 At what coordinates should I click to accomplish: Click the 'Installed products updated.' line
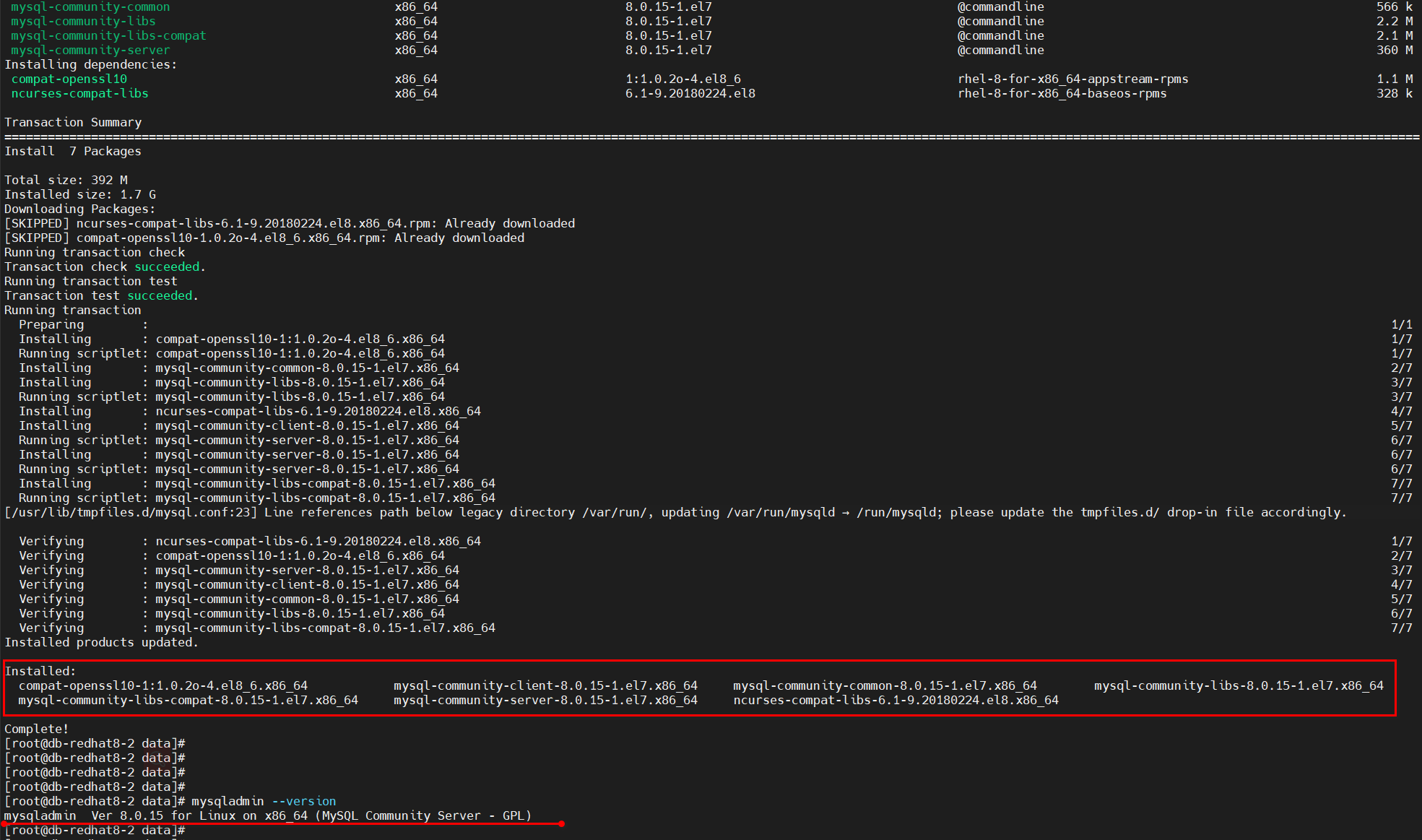[101, 642]
